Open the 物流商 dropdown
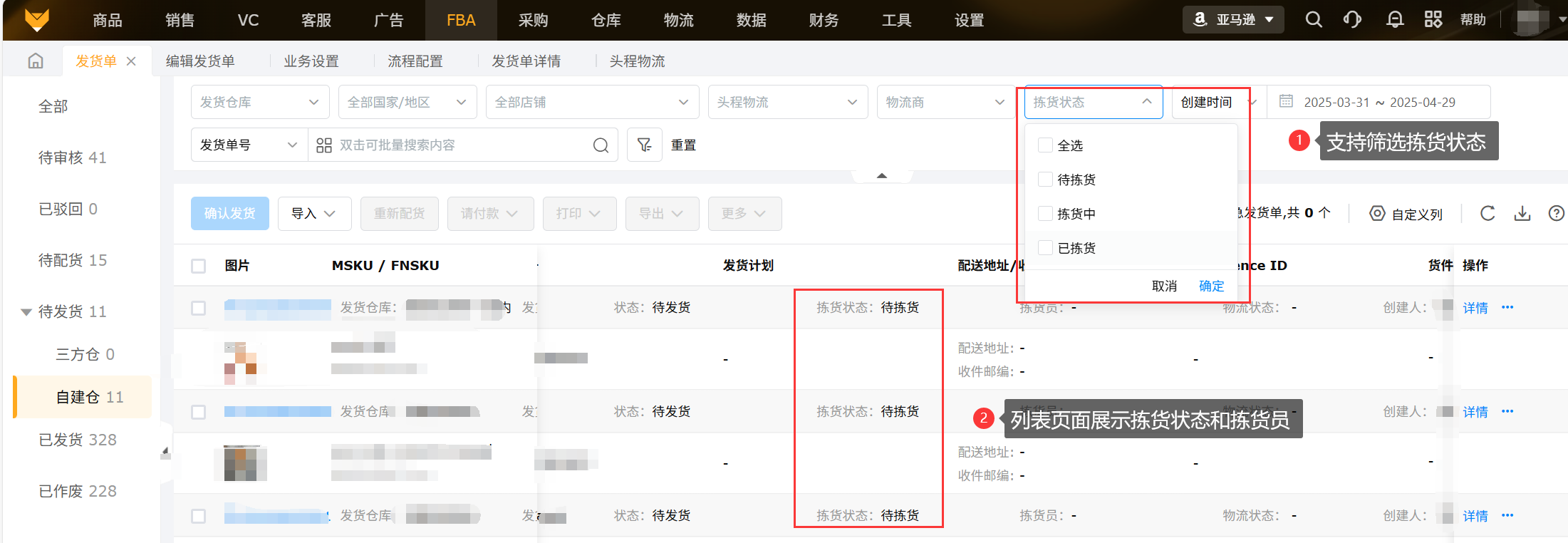This screenshot has width=1568, height=543. point(945,102)
